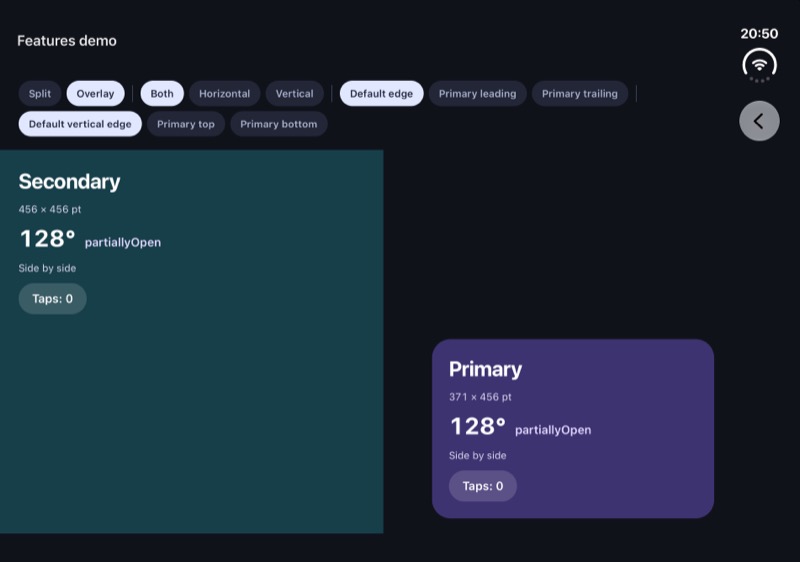Click the Features demo title
Image resolution: width=800 pixels, height=562 pixels.
67,41
